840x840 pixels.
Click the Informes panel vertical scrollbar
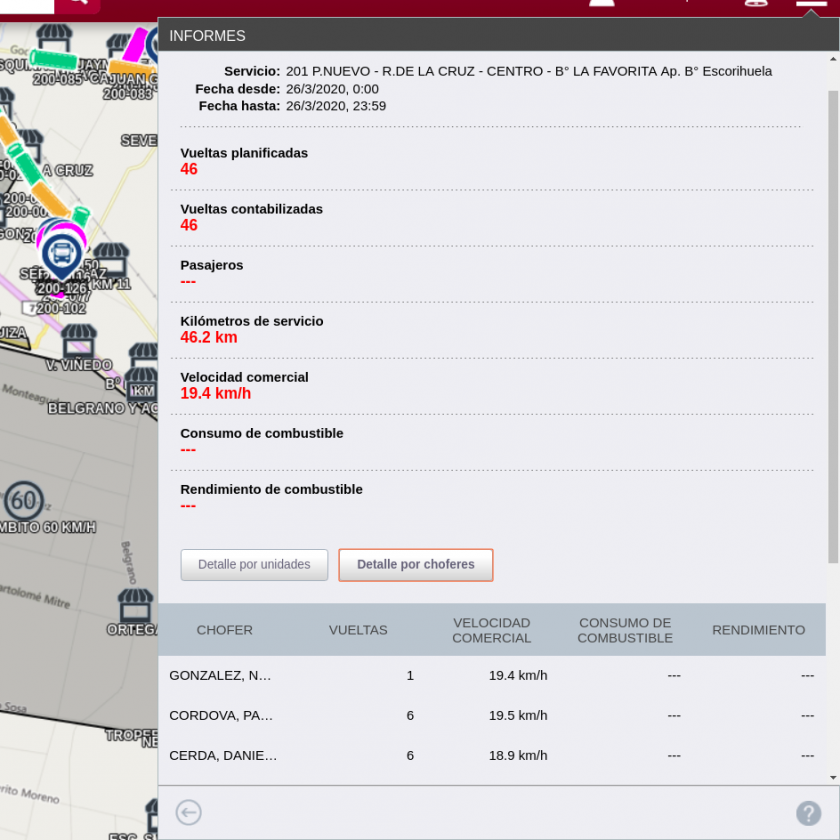tap(833, 320)
